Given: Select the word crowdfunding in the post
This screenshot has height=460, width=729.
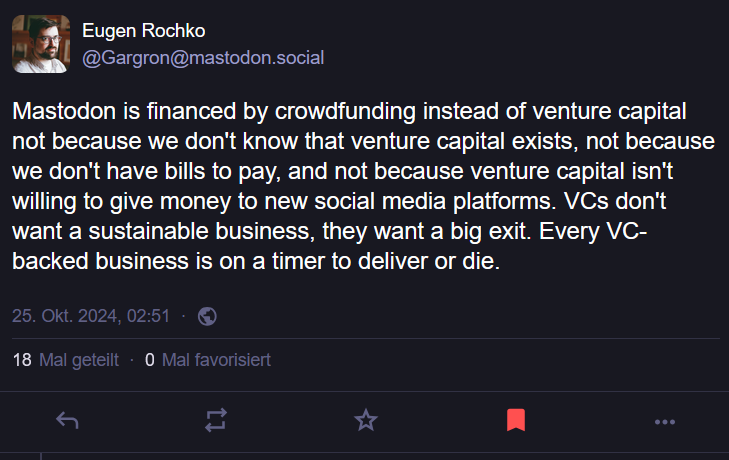Looking at the screenshot, I should click(x=345, y=112).
